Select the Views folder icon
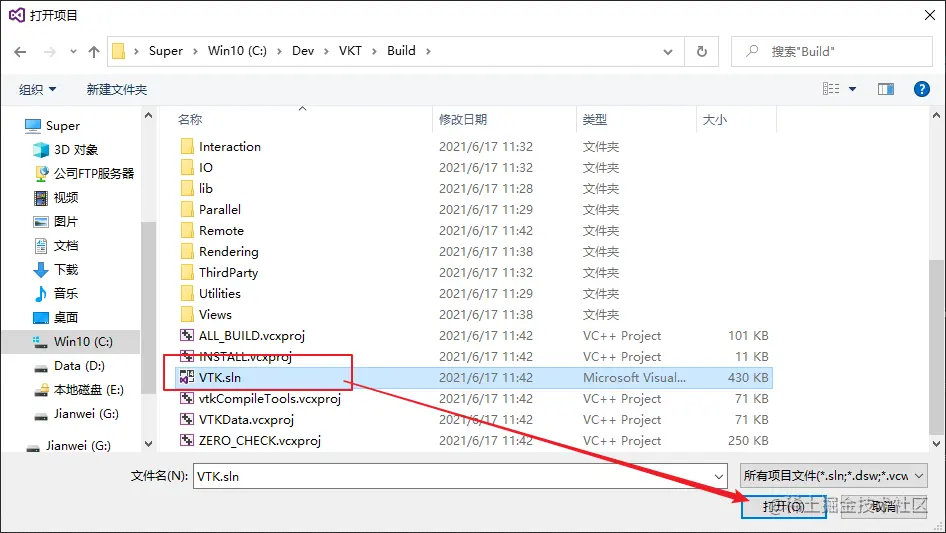 click(187, 314)
